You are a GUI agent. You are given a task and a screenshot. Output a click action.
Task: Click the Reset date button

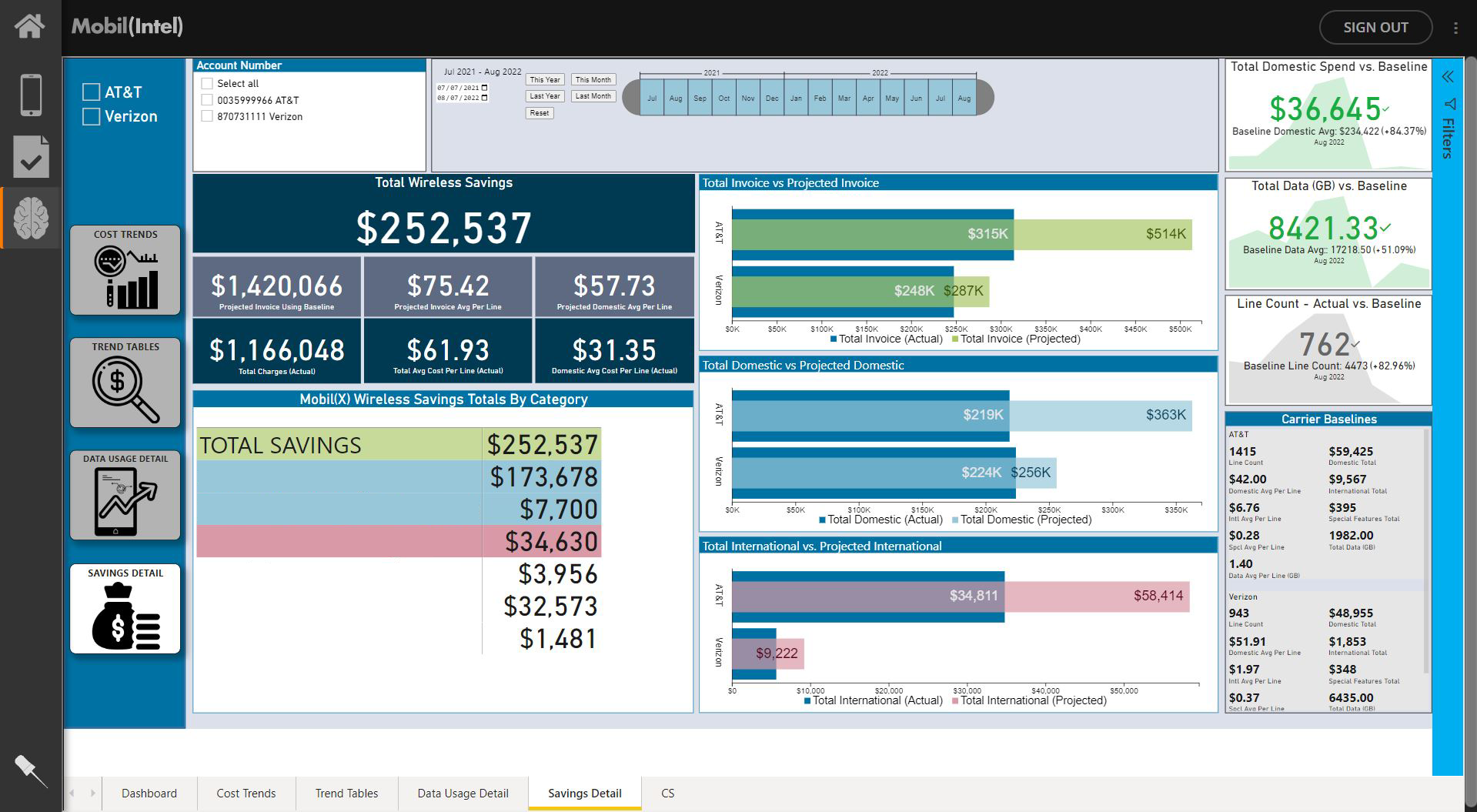pyautogui.click(x=540, y=113)
